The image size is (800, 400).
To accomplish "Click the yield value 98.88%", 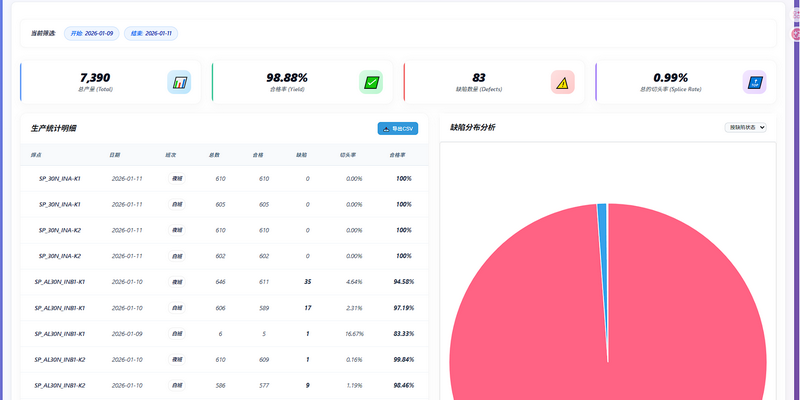I will [x=287, y=78].
